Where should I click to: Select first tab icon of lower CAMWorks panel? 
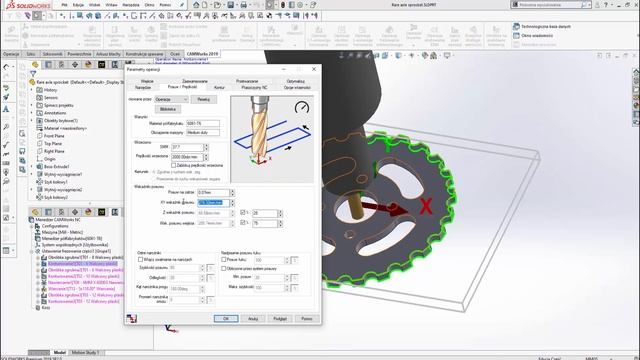[x=35, y=212]
